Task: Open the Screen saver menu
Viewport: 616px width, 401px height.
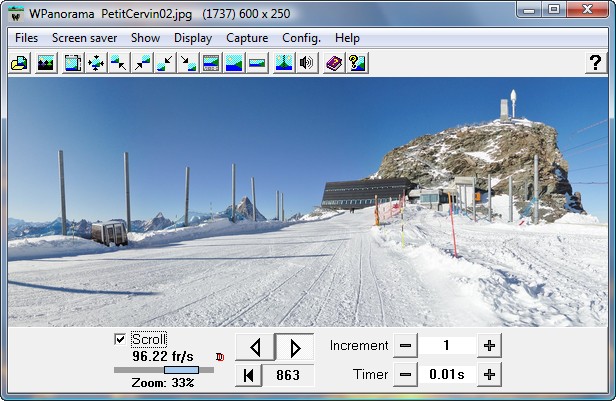Action: pyautogui.click(x=84, y=38)
